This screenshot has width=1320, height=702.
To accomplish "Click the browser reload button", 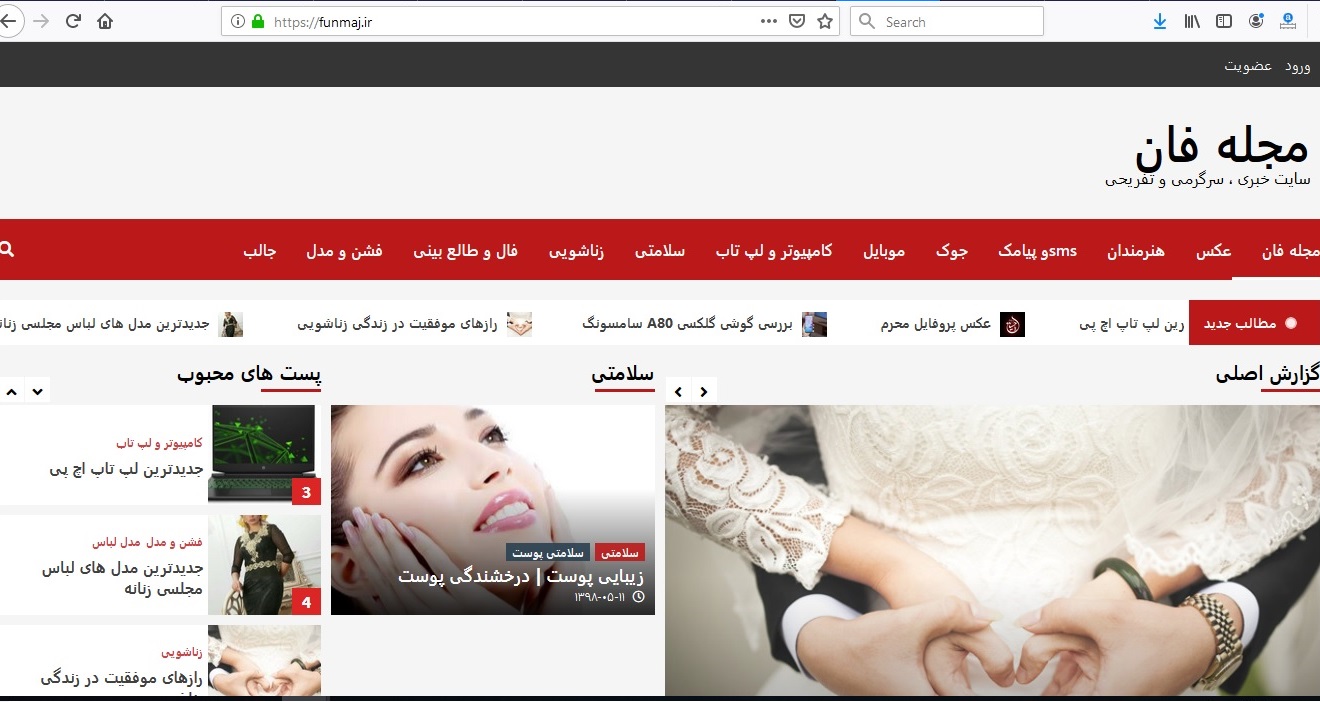I will coord(73,21).
